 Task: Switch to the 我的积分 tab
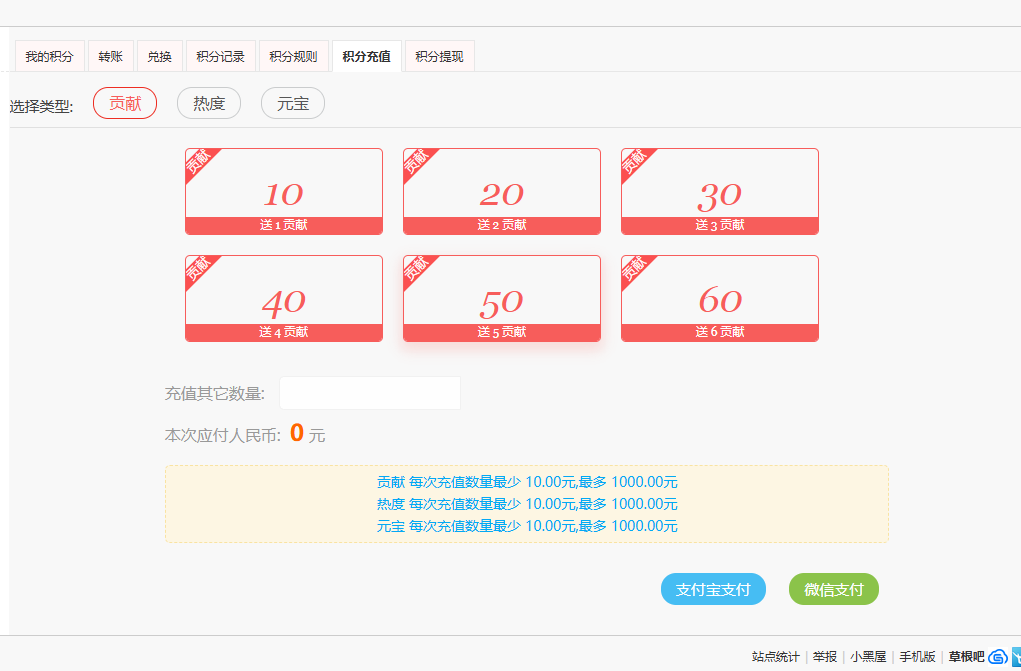(x=49, y=56)
